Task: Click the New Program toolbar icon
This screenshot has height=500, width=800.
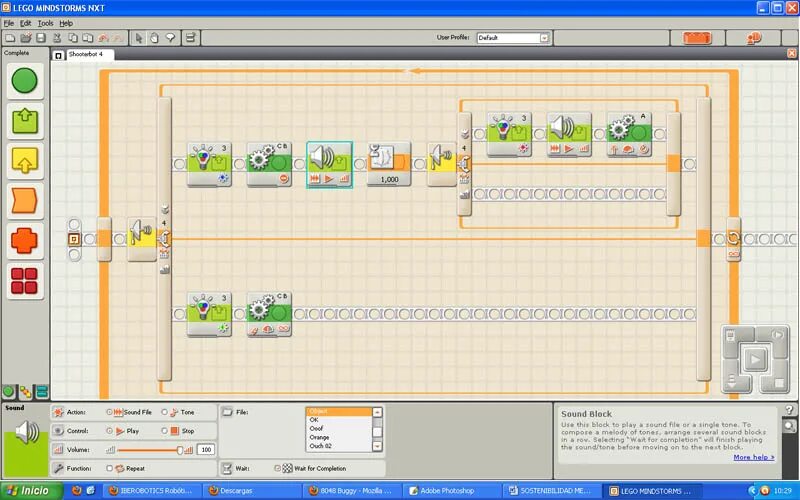Action: coord(10,38)
